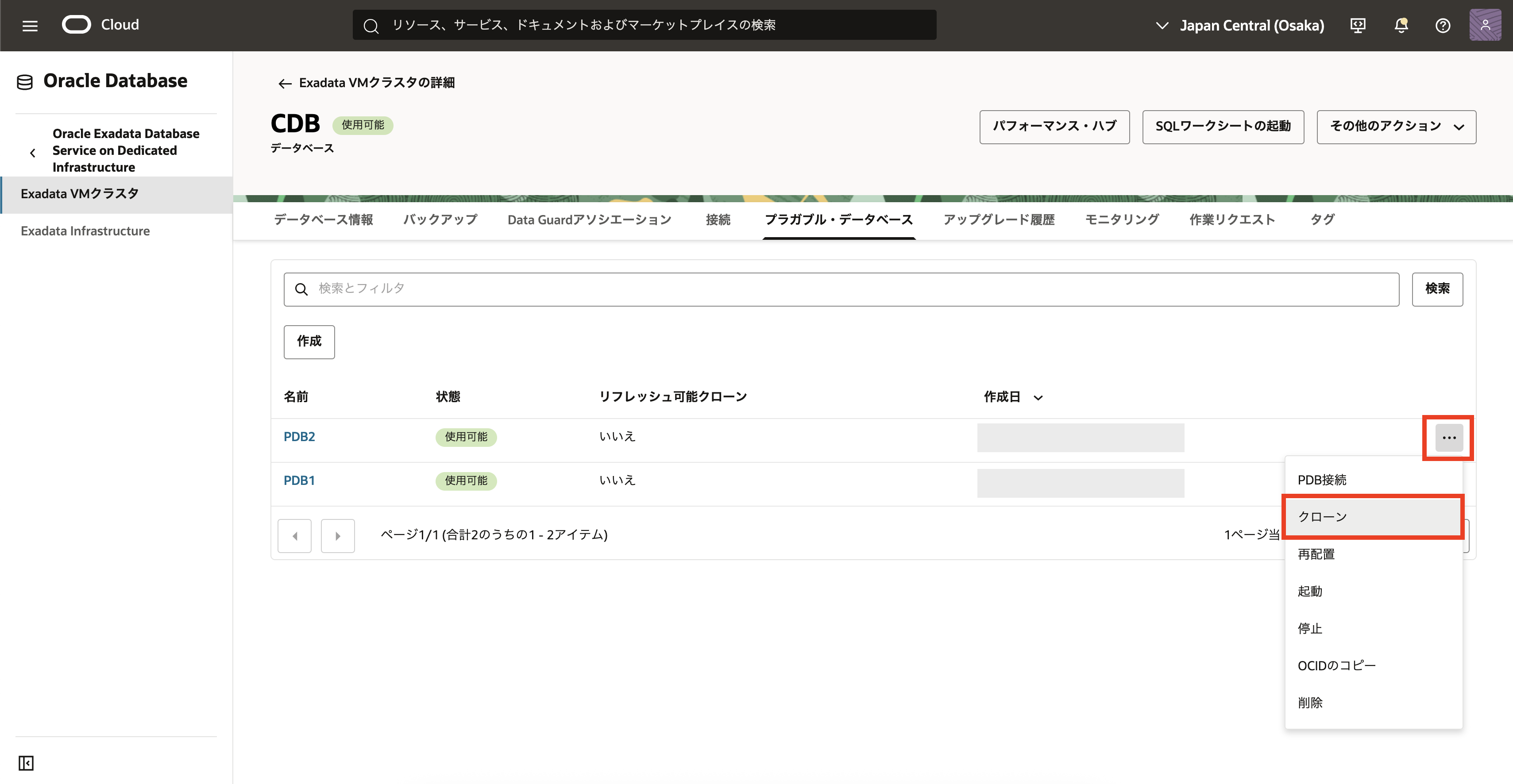Open the notifications bell

tap(1401, 25)
